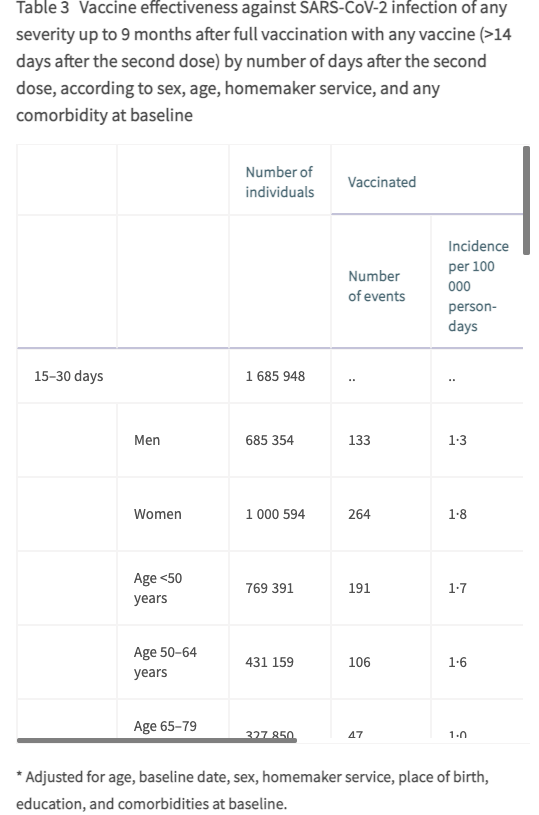Click the horizontal table scrollbar thumb
This screenshot has width=539, height=815.
coord(157,740)
